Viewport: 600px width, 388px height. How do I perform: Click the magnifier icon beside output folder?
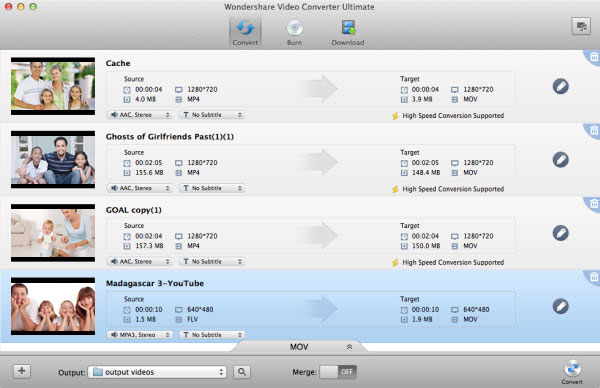pyautogui.click(x=242, y=372)
